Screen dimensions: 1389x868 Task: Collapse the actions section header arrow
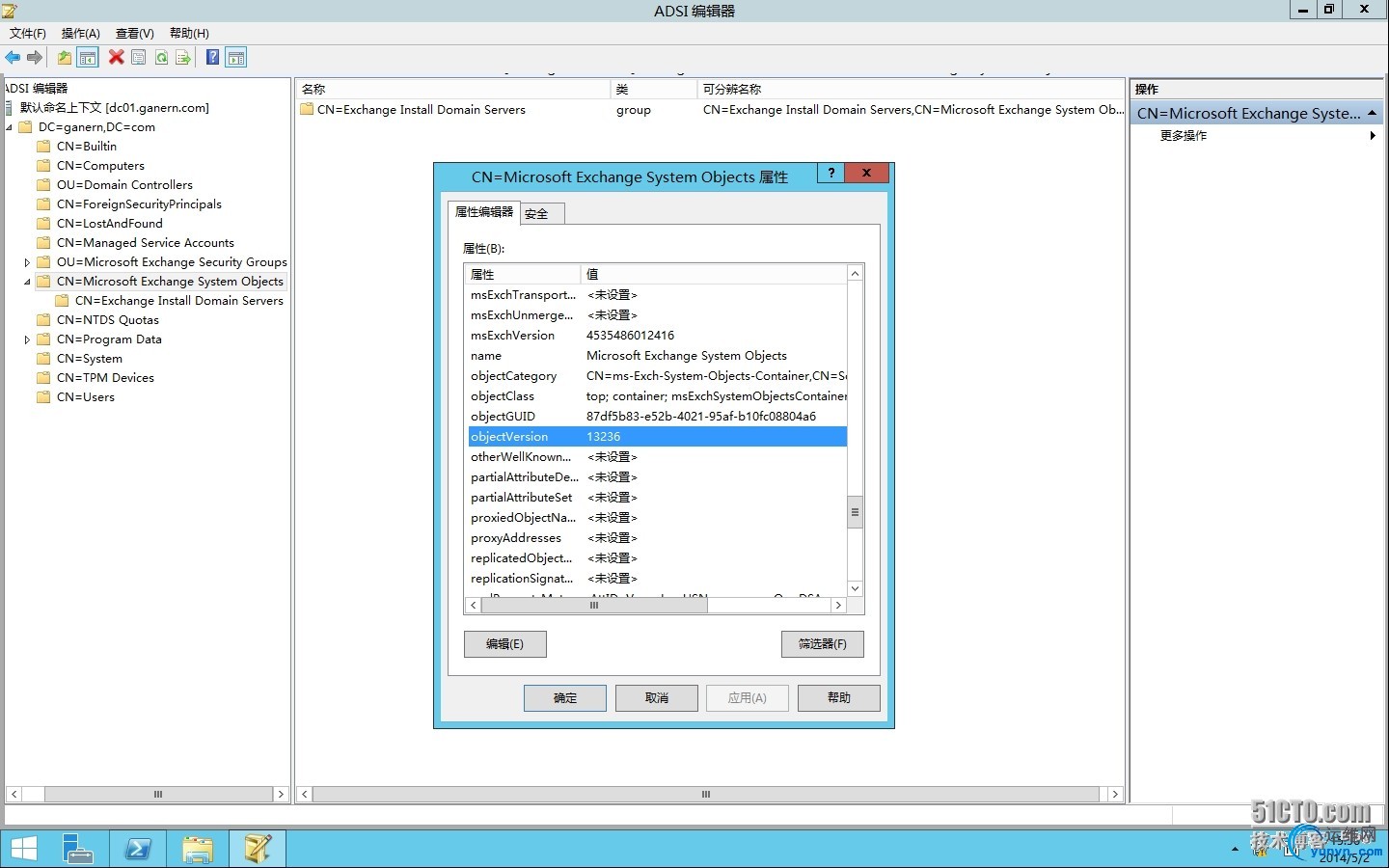click(1372, 114)
